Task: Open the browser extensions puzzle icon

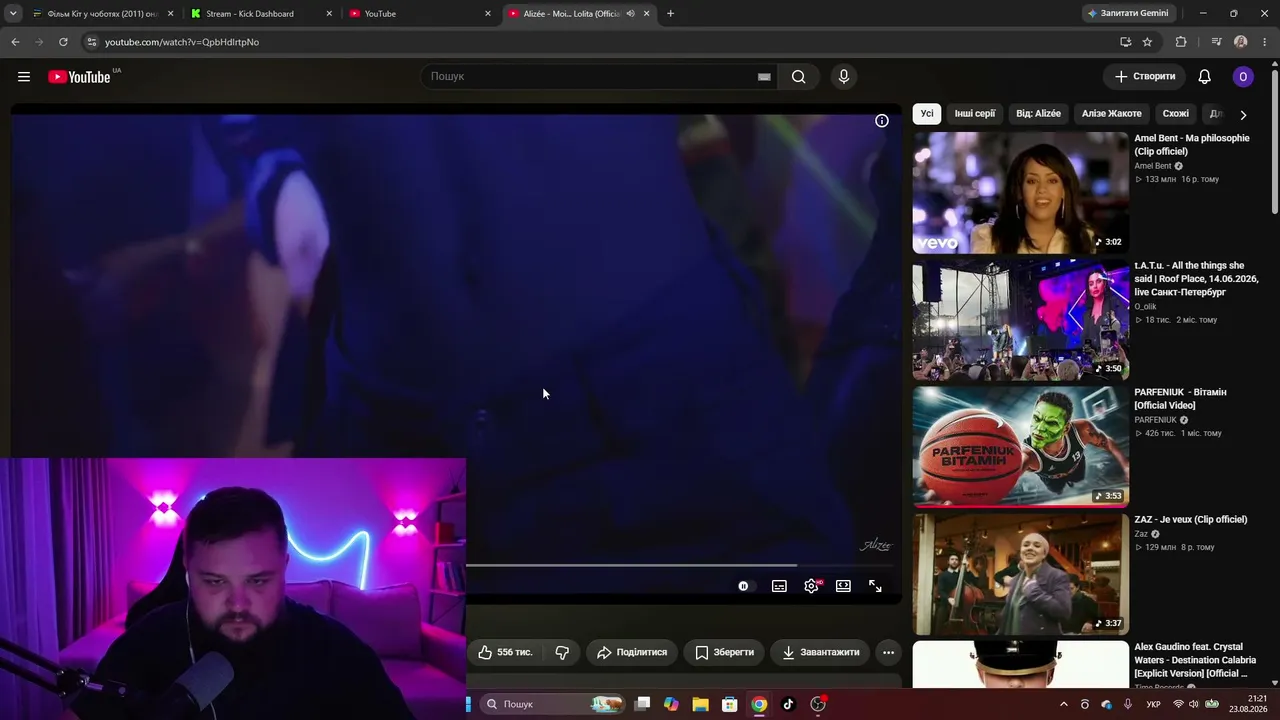Action: 1181,42
